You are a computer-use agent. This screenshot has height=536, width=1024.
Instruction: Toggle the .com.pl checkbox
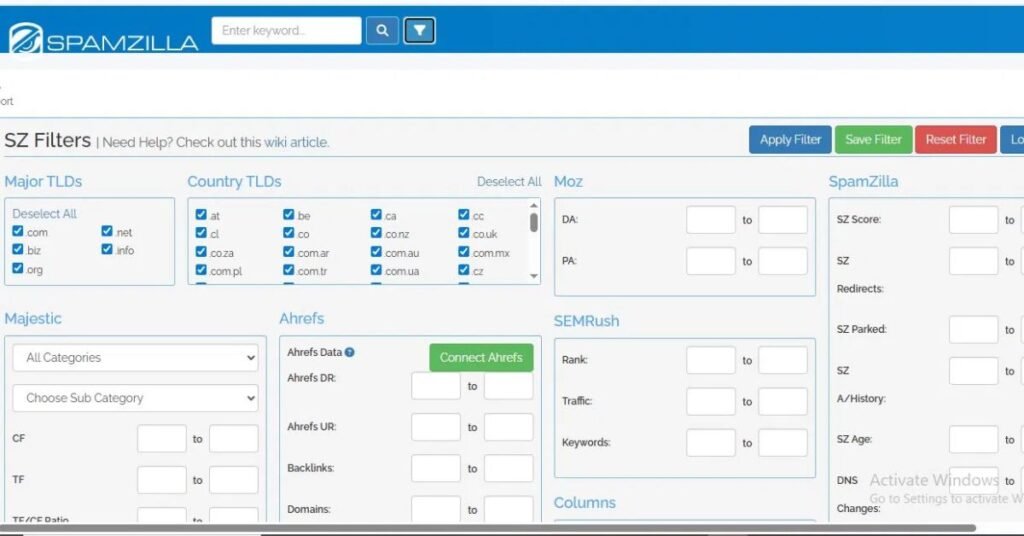click(201, 270)
